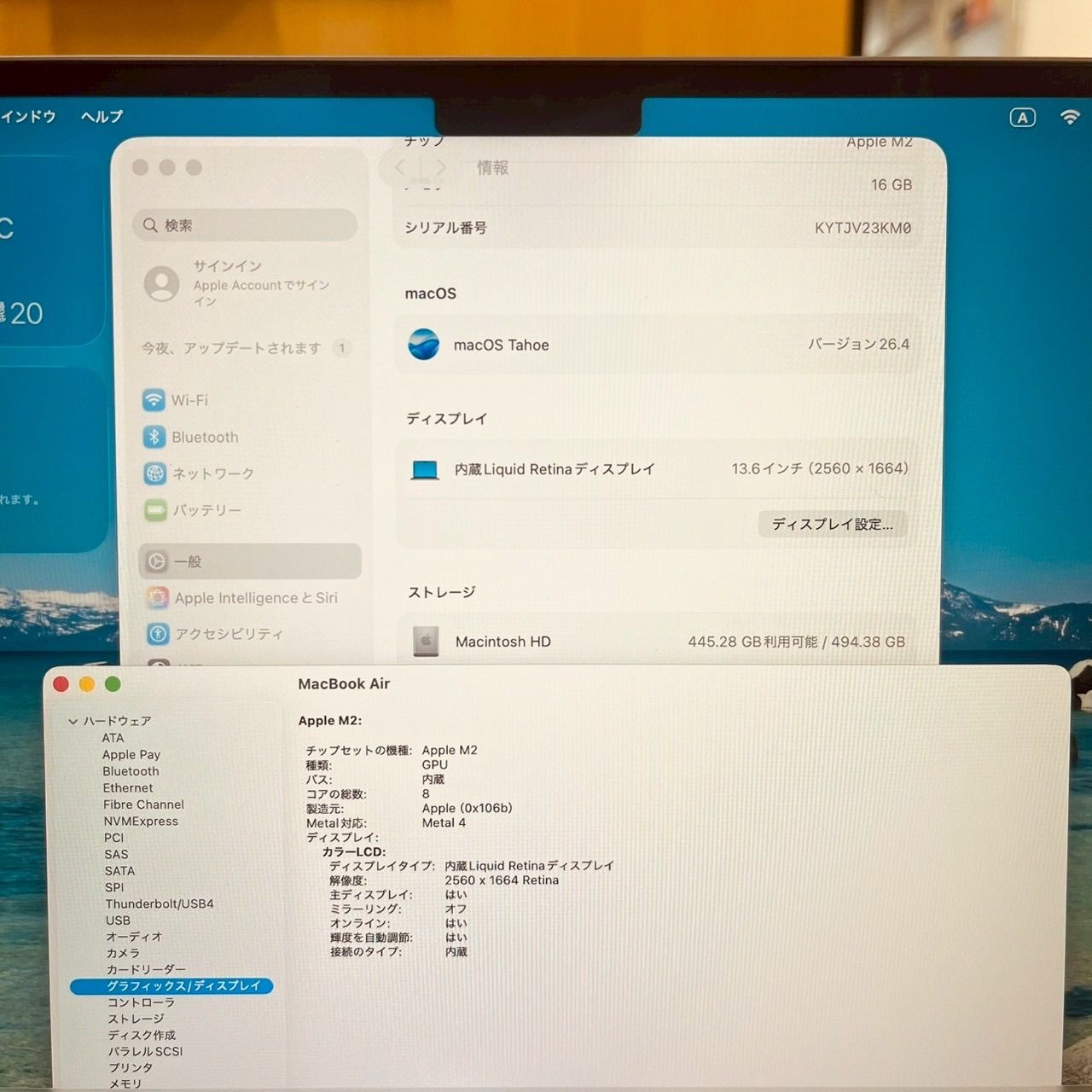This screenshot has height=1092, width=1092.
Task: Select パラレル SCSI in hardware list
Action: click(x=145, y=1051)
